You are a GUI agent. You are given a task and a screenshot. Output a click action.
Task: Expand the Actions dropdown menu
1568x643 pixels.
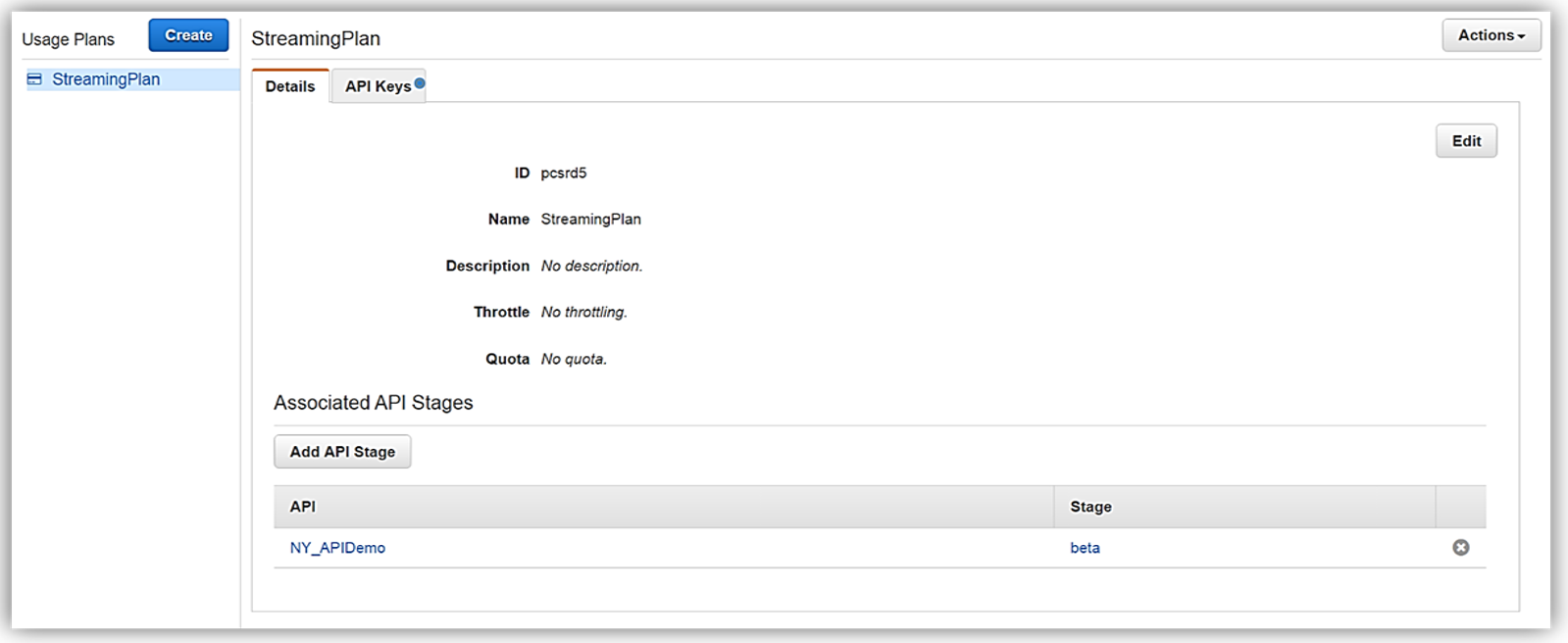pos(1491,35)
